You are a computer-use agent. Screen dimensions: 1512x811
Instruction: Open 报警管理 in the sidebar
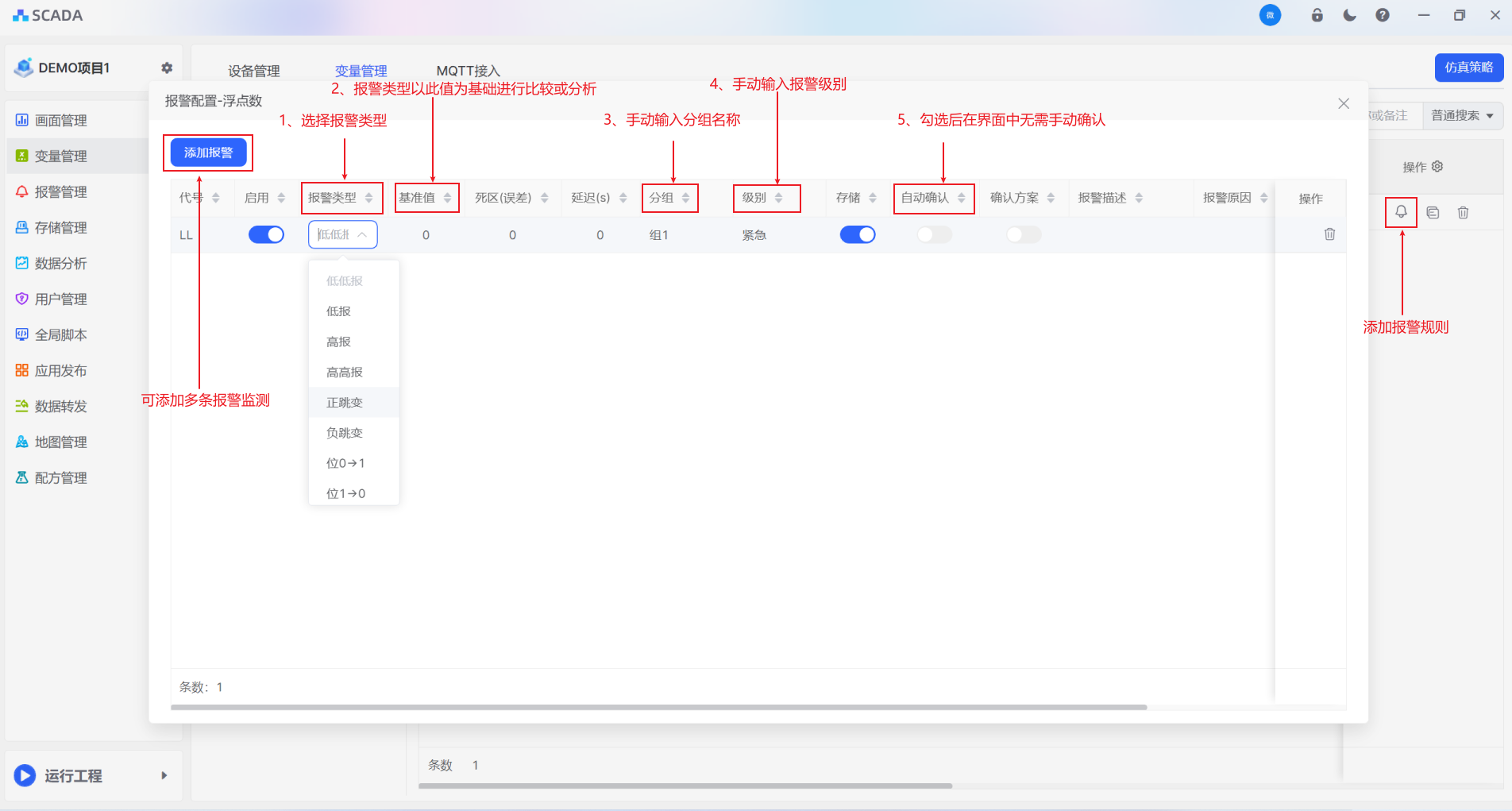pos(61,192)
